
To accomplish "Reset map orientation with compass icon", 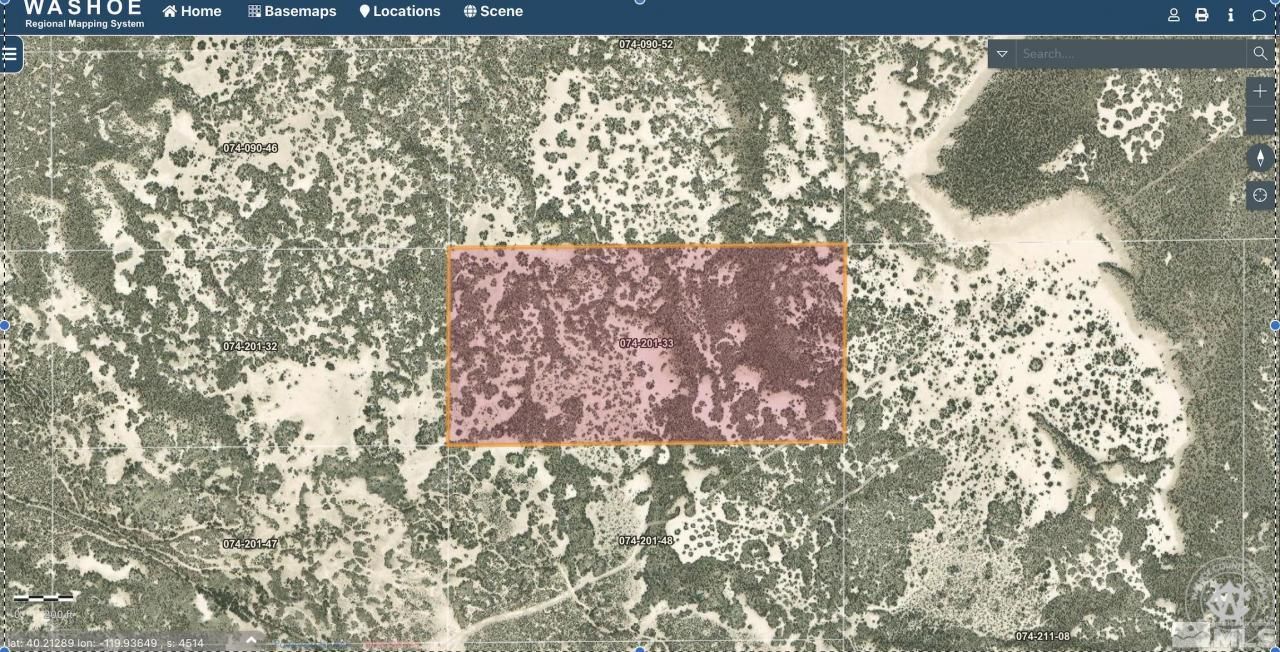I will [1260, 158].
